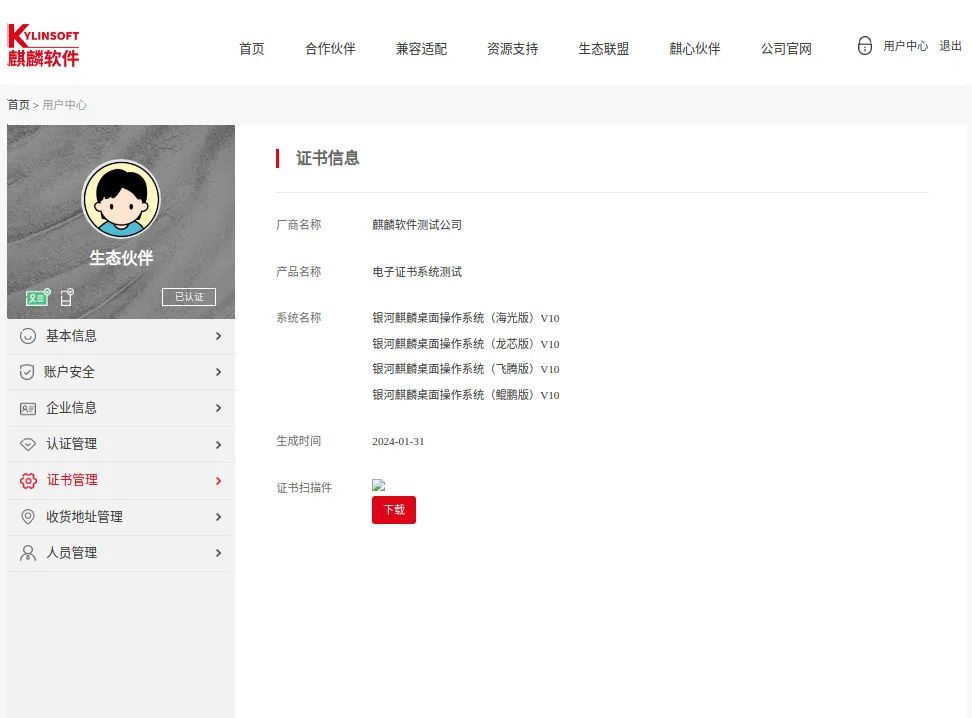Click the green ID card verification icon
The image size is (972, 718).
point(38,297)
